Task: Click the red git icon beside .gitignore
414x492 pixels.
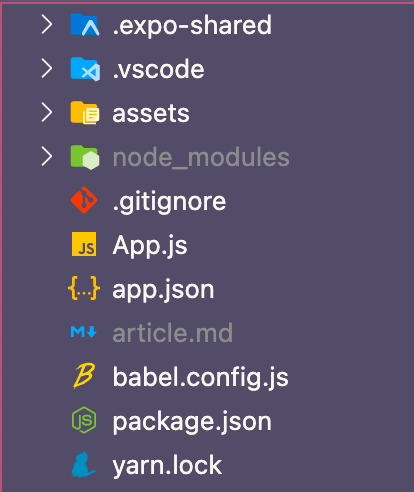Action: tap(84, 200)
